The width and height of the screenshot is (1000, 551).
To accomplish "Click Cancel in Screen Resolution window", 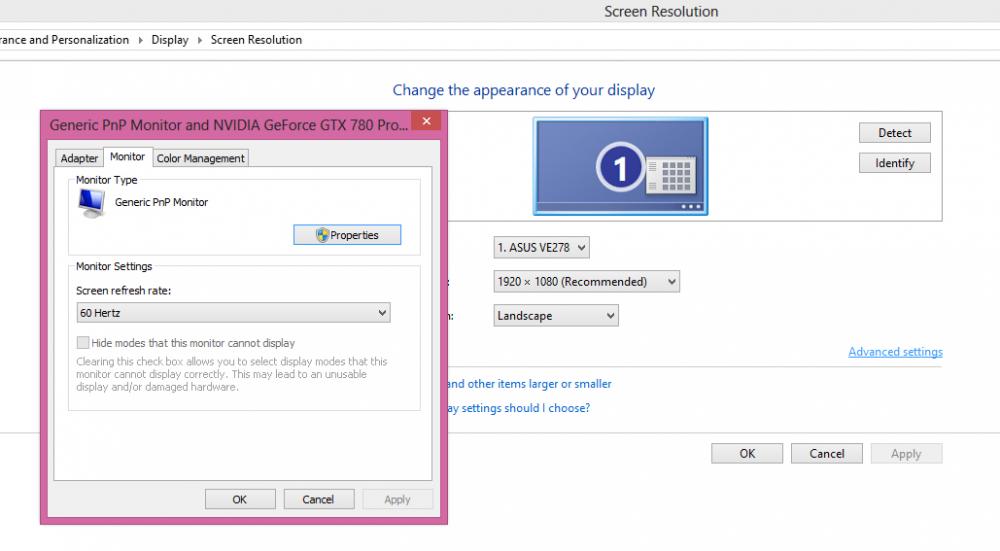I will (x=827, y=453).
